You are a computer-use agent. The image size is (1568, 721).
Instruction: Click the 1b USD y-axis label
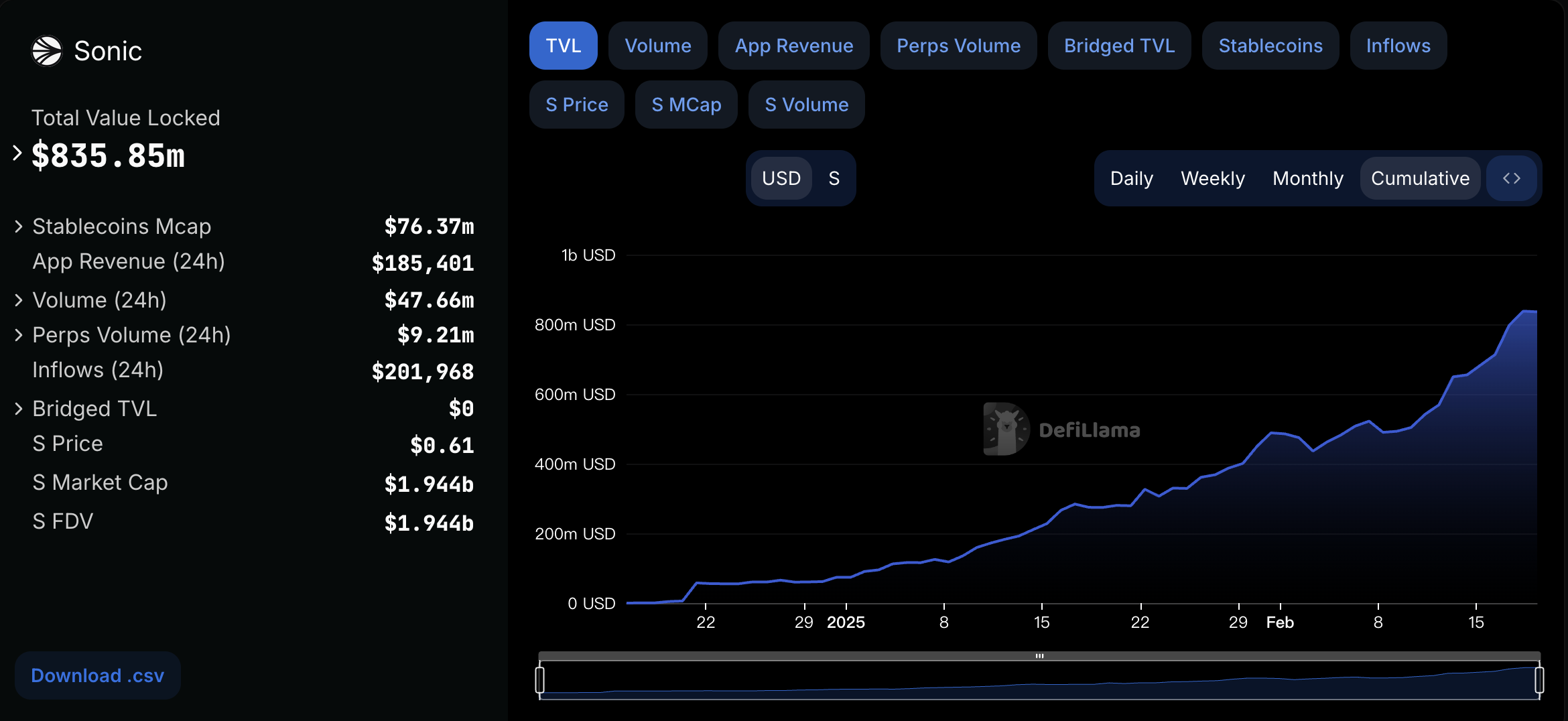pos(588,255)
